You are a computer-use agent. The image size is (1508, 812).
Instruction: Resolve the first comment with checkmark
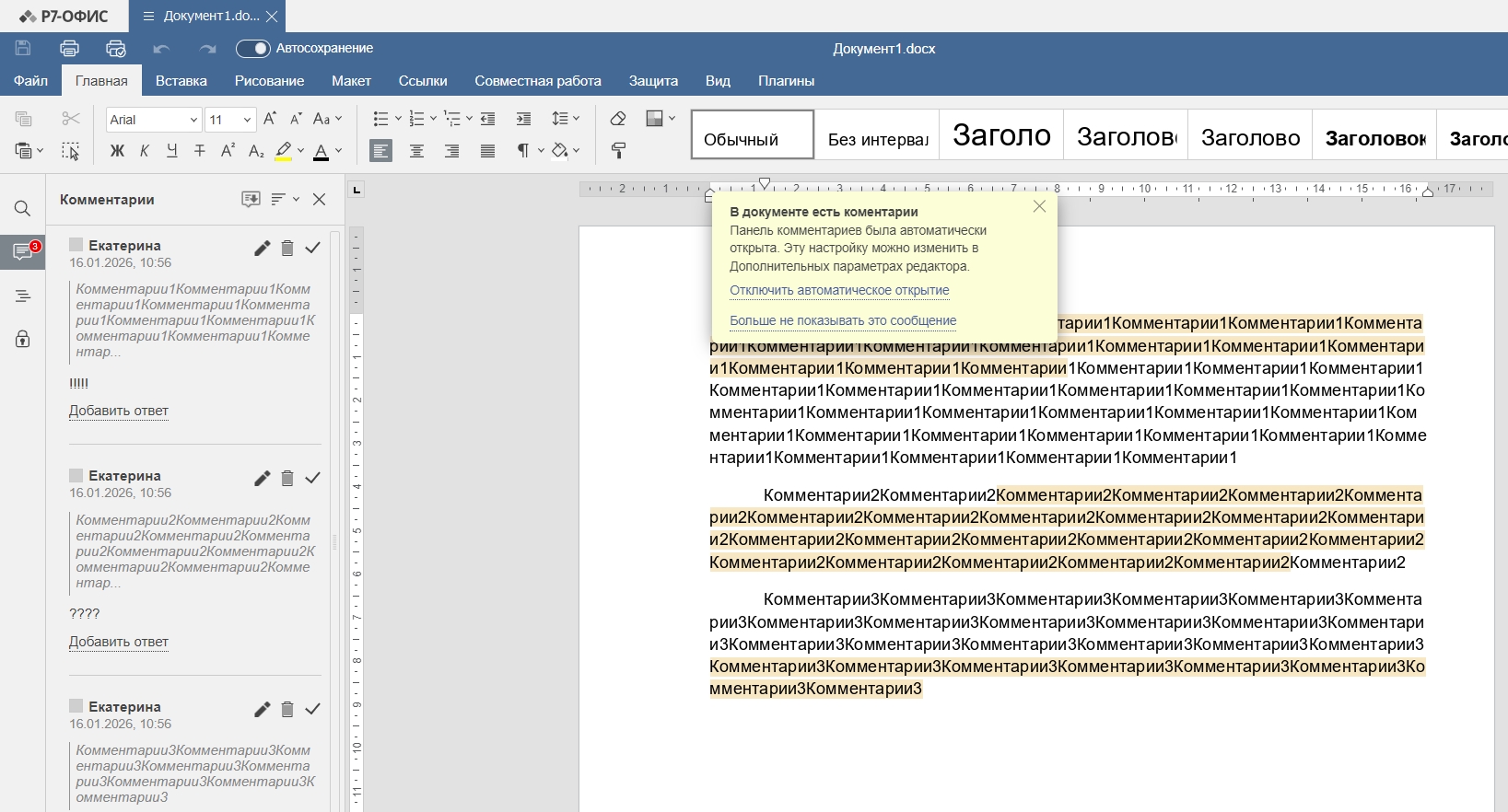[313, 248]
